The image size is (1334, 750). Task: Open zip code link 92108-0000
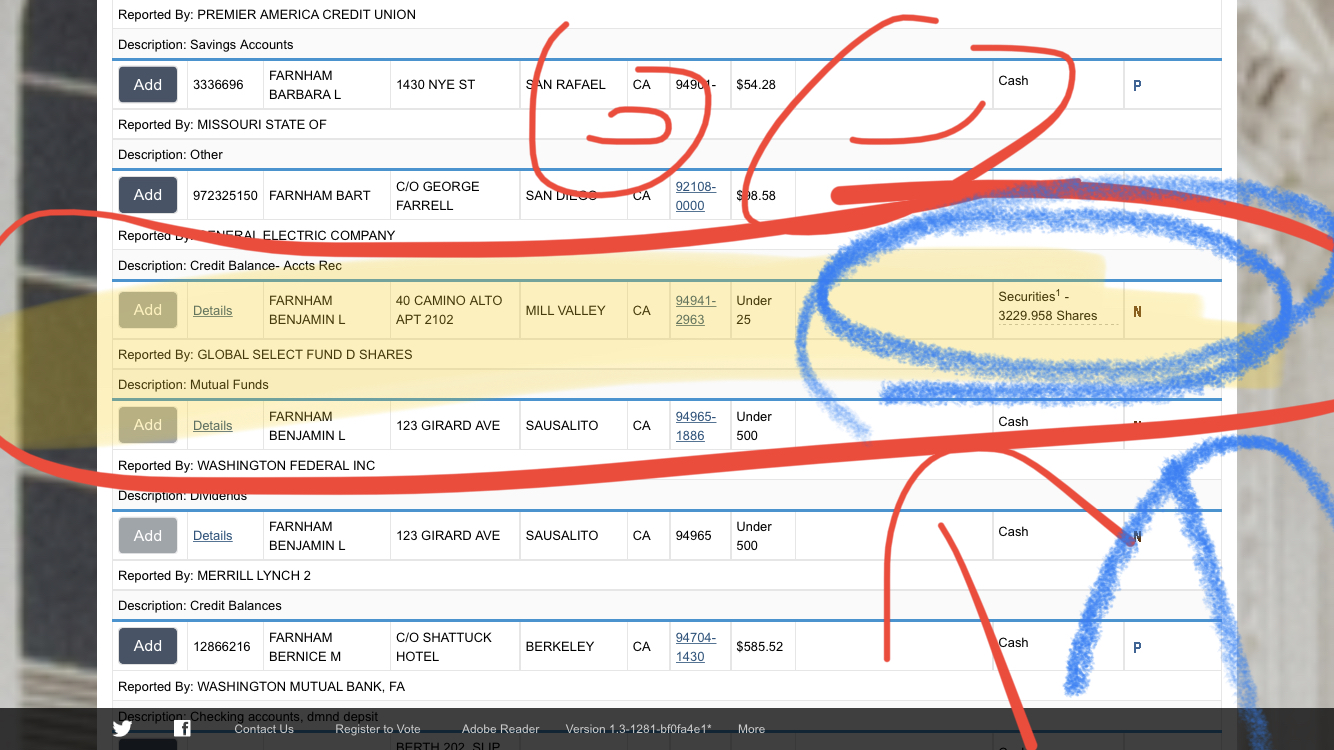(x=696, y=196)
